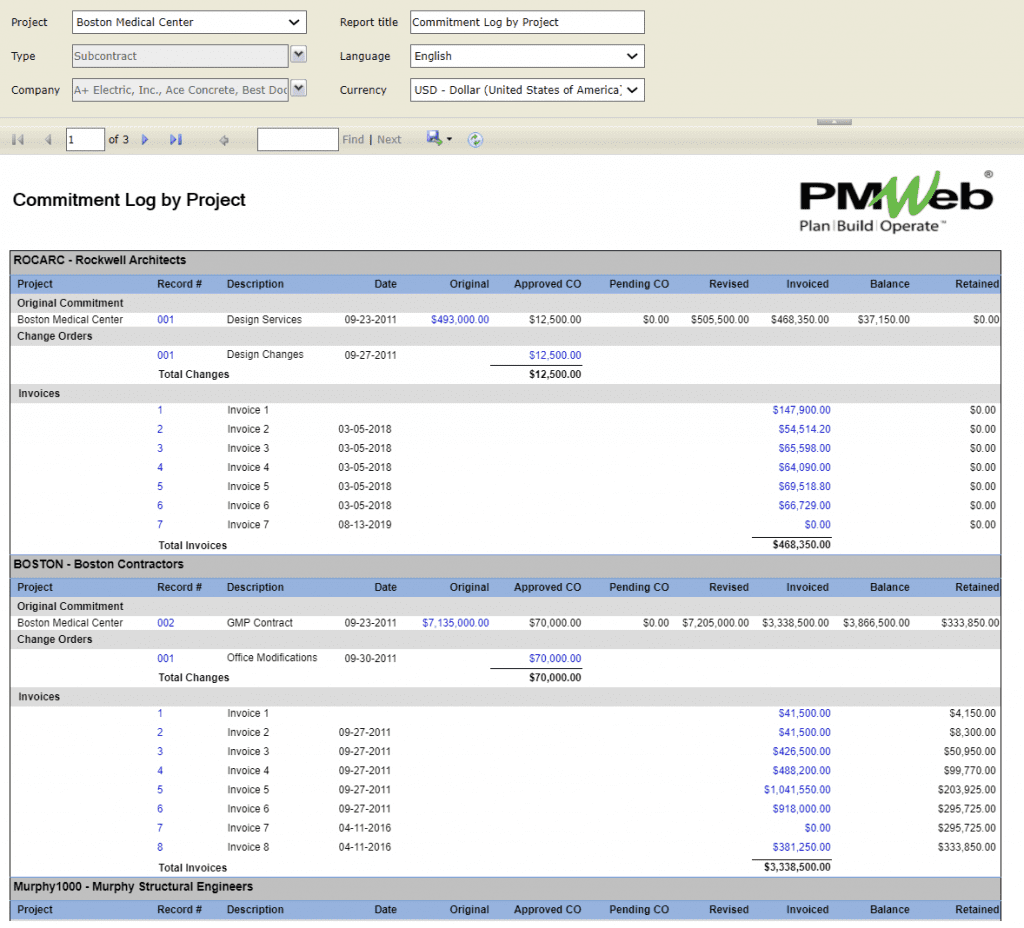Open Rockwell invoice amount $66,729.00
This screenshot has height=928, width=1024.
tap(805, 505)
